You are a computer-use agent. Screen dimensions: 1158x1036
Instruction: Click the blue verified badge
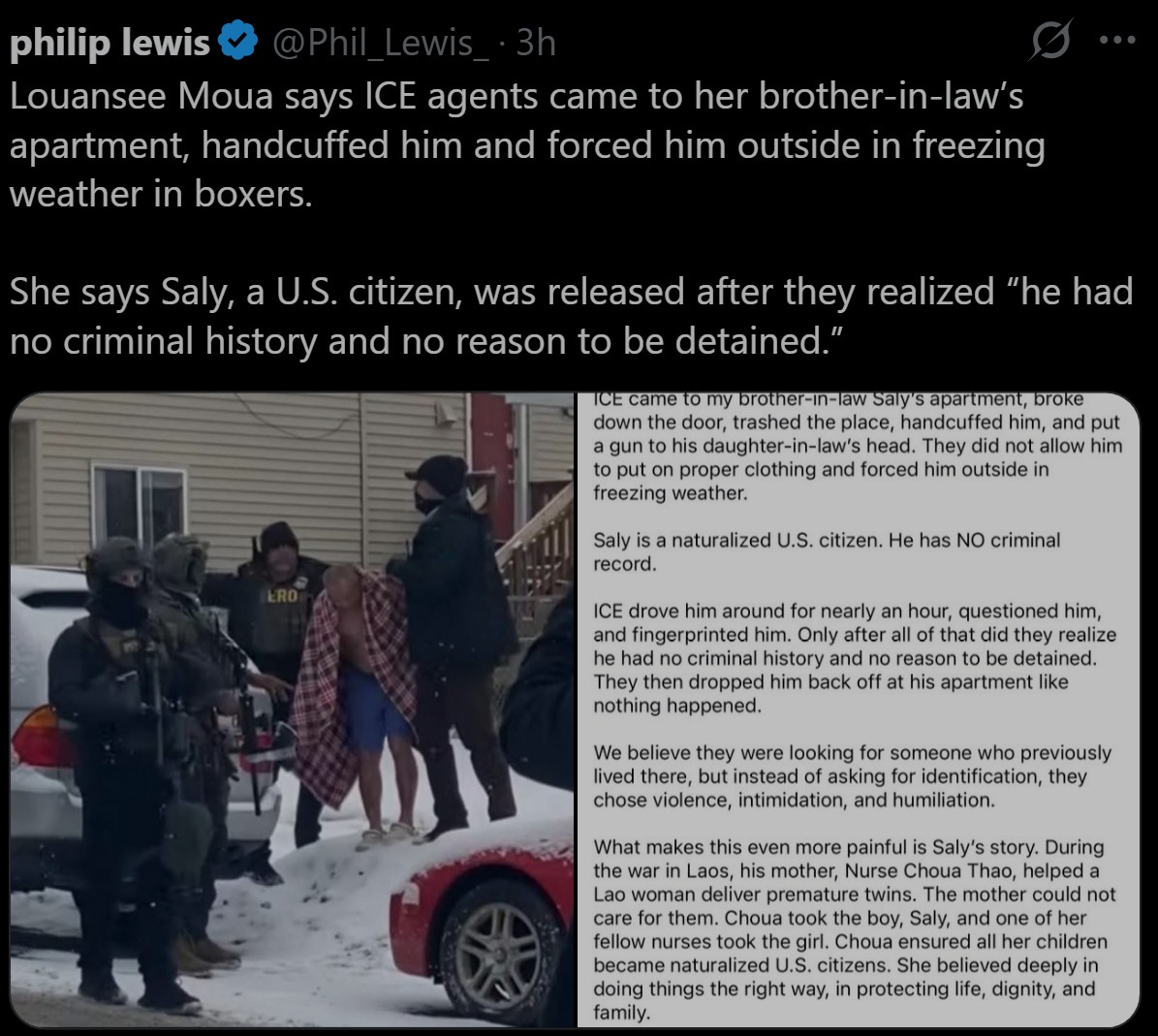[237, 41]
